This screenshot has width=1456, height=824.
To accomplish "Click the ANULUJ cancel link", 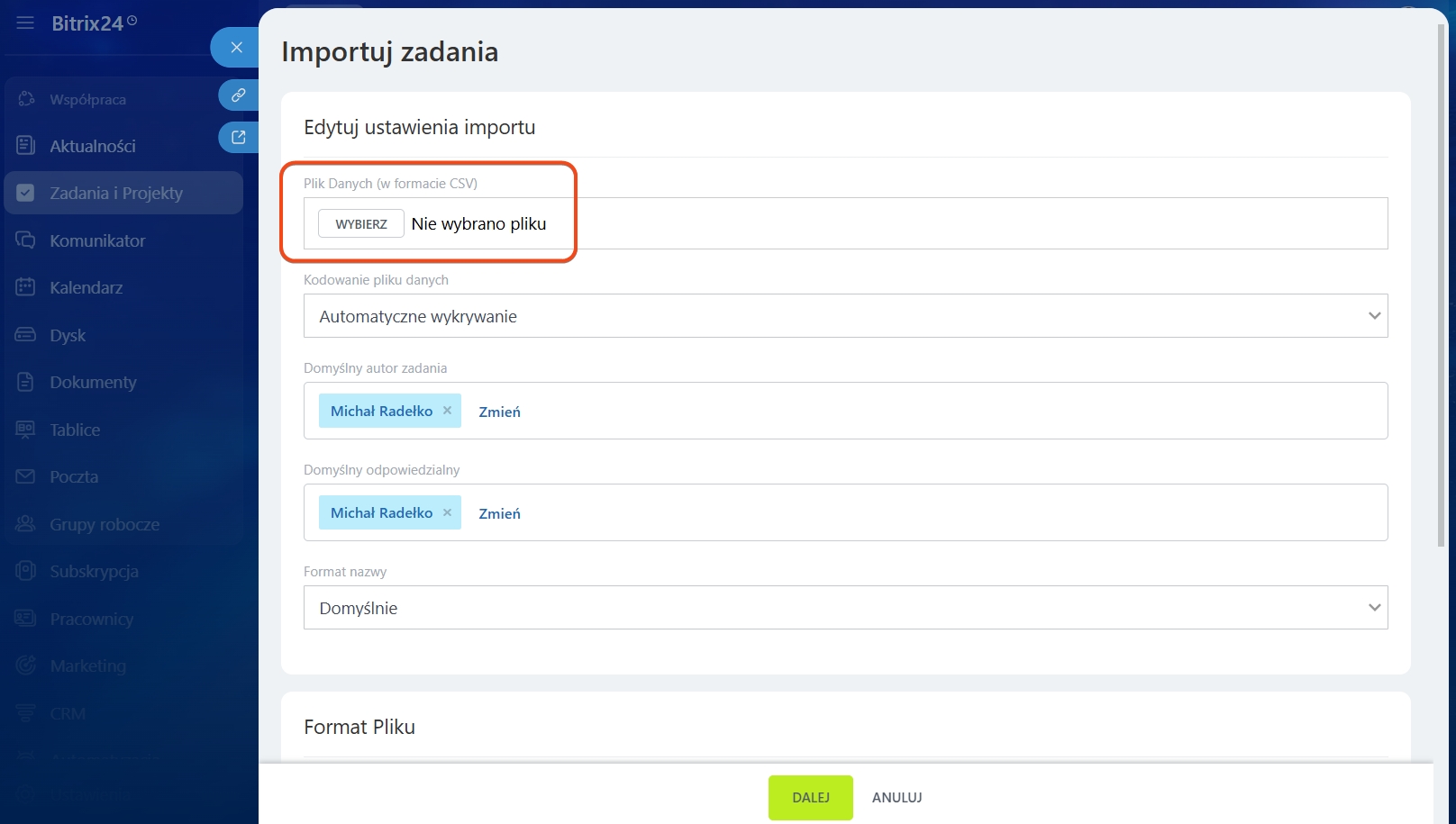I will point(896,798).
